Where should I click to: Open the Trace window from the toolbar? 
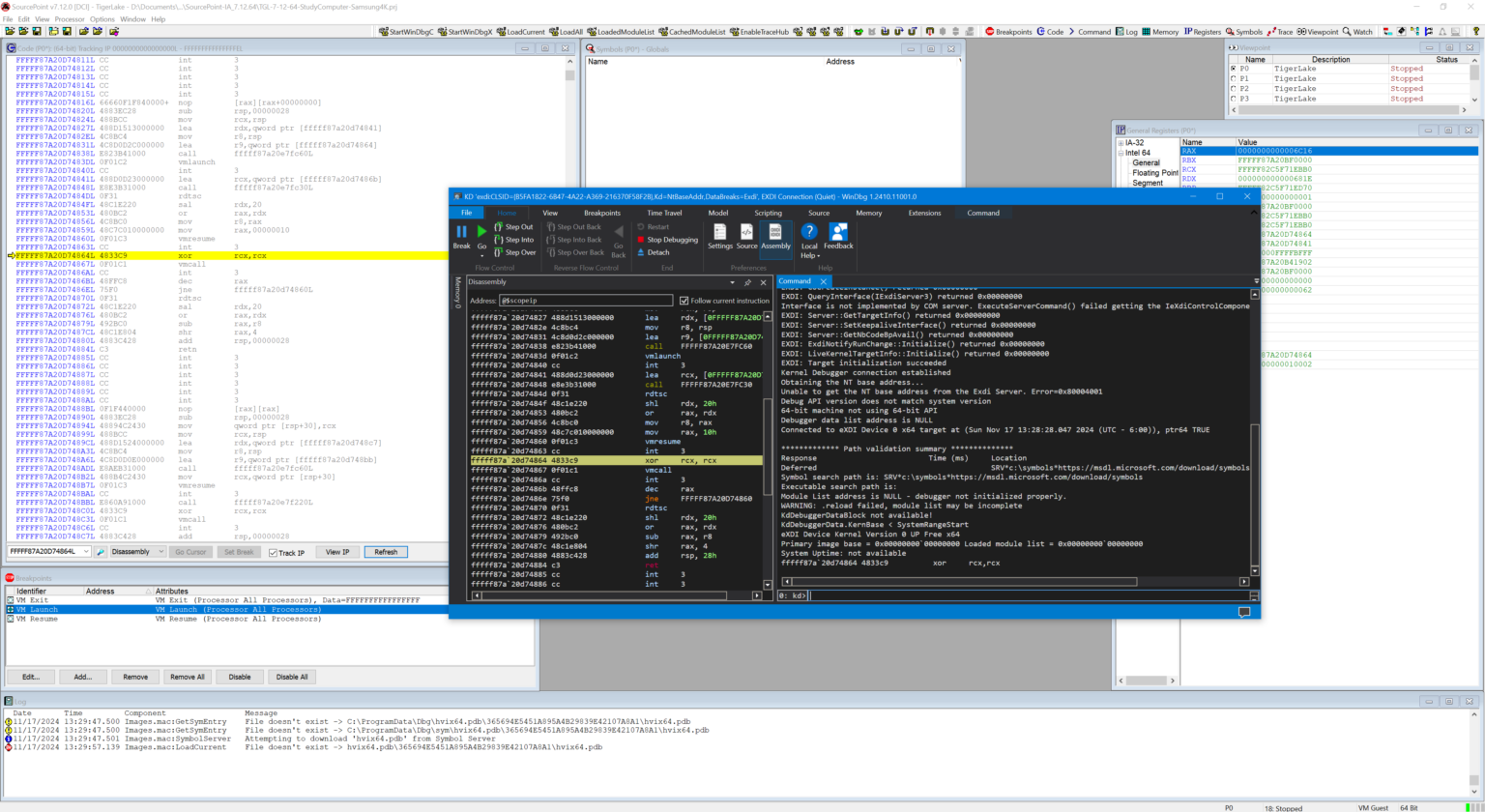point(1279,32)
